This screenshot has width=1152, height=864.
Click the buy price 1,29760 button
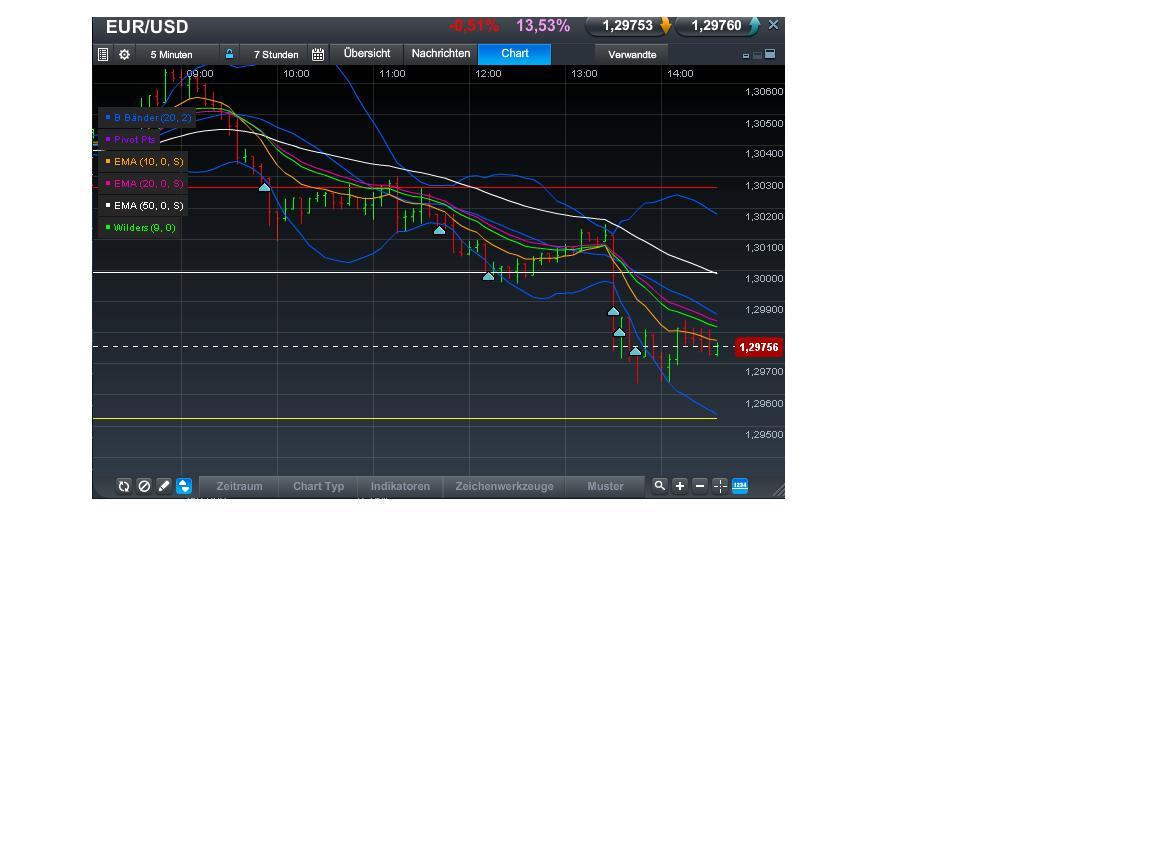tap(717, 26)
